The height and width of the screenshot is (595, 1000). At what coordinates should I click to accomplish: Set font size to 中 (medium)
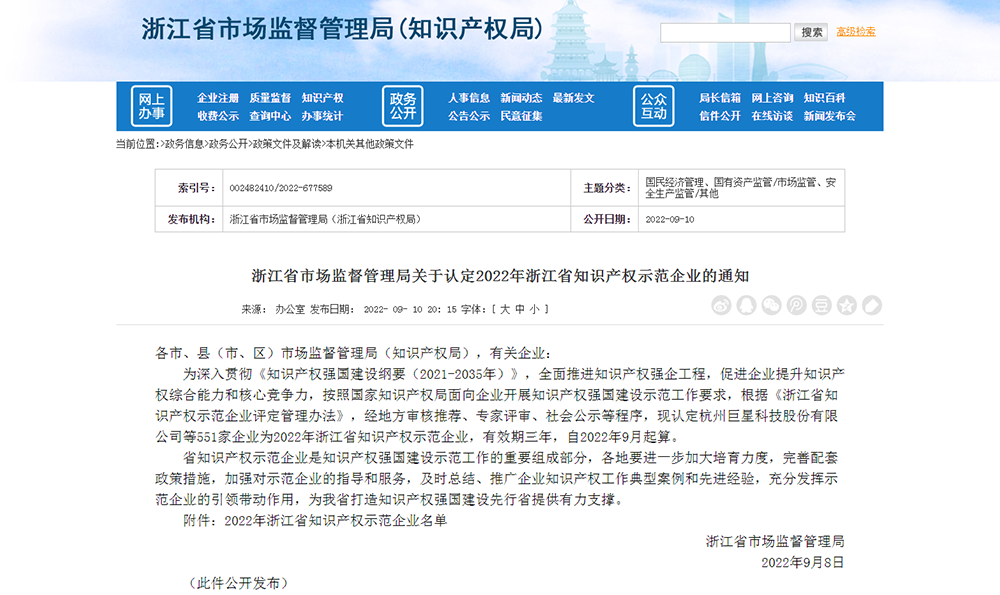click(x=520, y=309)
